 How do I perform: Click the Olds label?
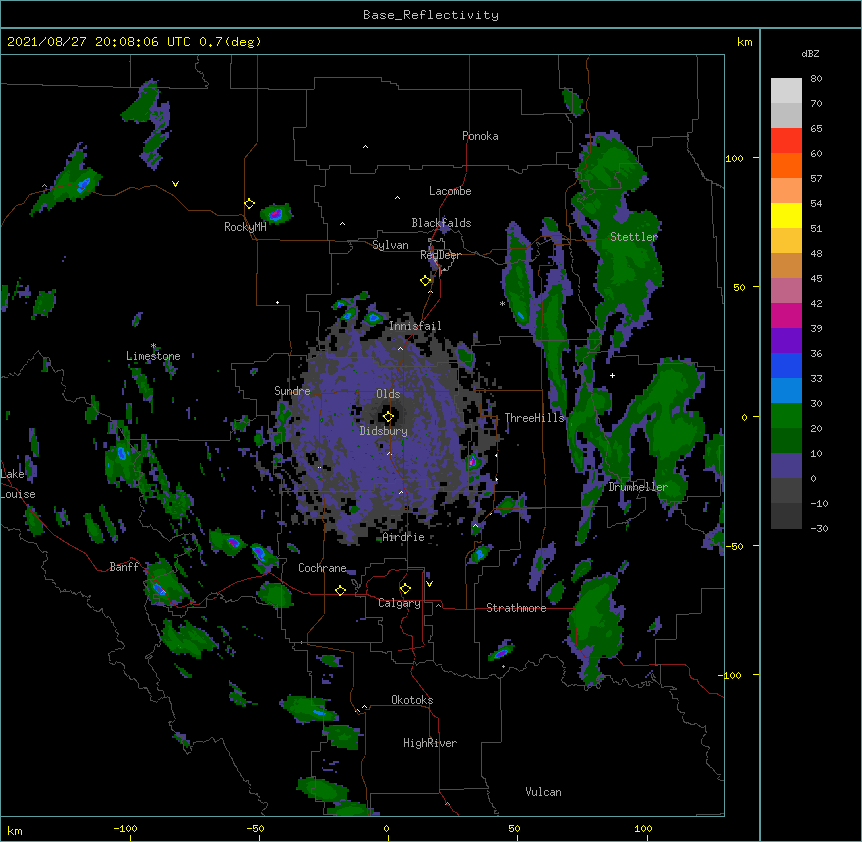tap(388, 394)
